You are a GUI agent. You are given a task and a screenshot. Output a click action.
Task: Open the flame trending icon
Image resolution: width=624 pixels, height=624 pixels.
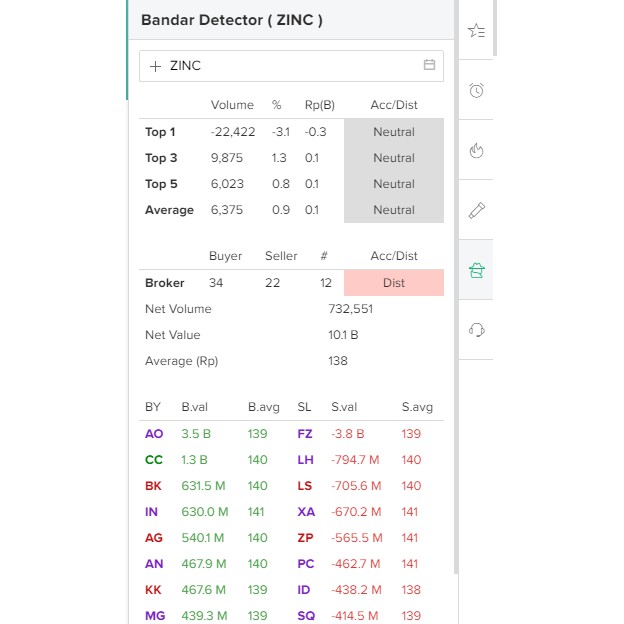point(476,150)
